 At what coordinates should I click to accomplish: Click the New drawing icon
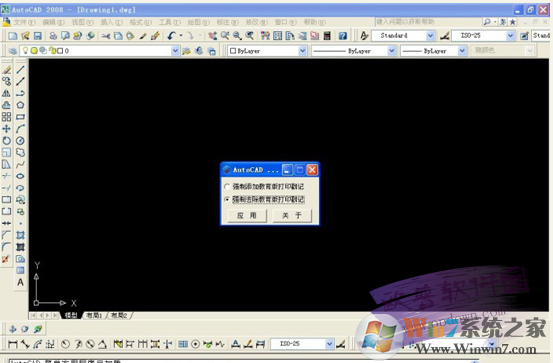13,36
